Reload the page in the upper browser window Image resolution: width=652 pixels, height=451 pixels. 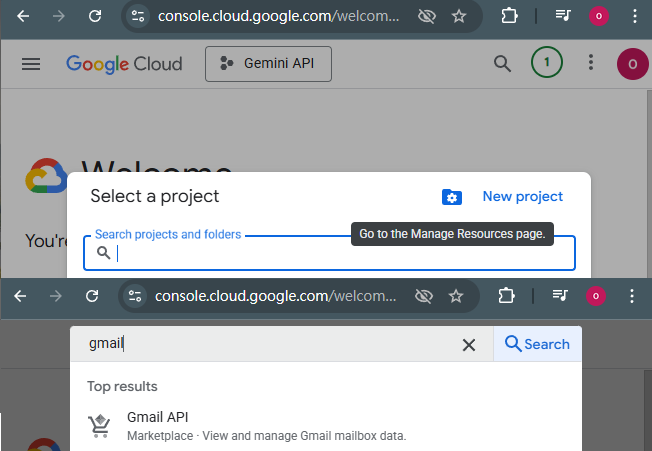point(95,16)
